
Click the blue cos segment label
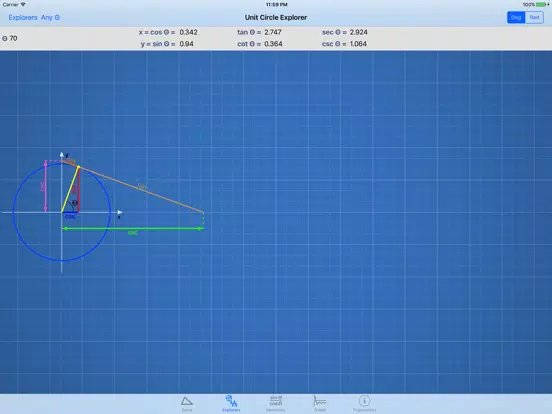[x=70, y=217]
